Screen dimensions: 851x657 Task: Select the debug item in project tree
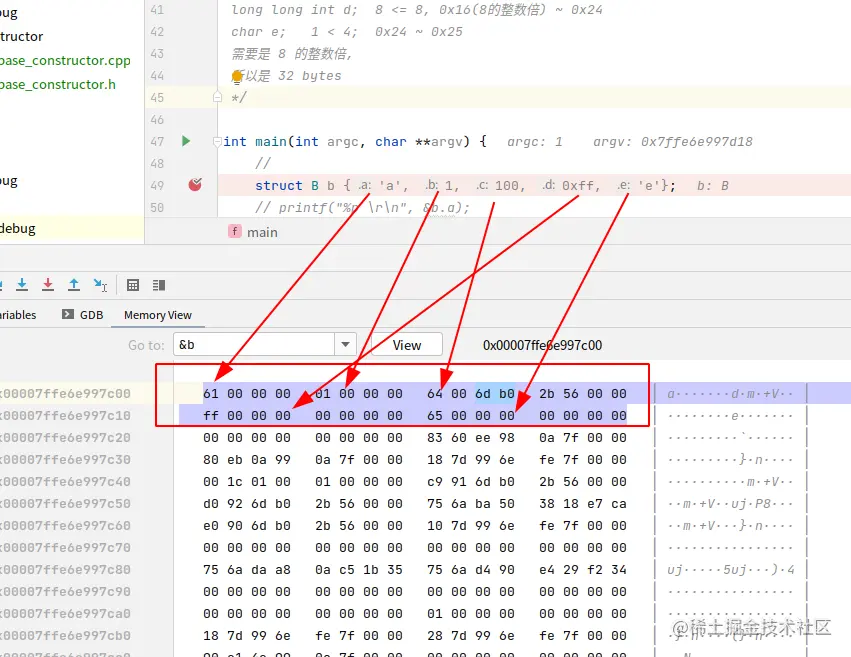[x=18, y=228]
